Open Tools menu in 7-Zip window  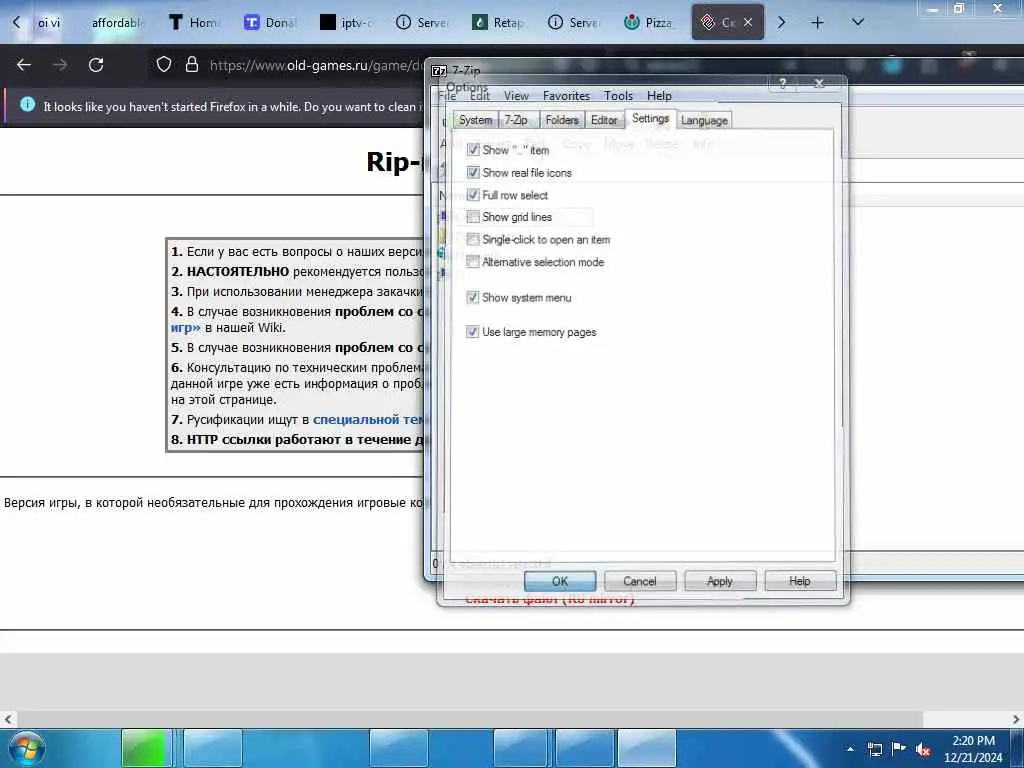point(618,96)
